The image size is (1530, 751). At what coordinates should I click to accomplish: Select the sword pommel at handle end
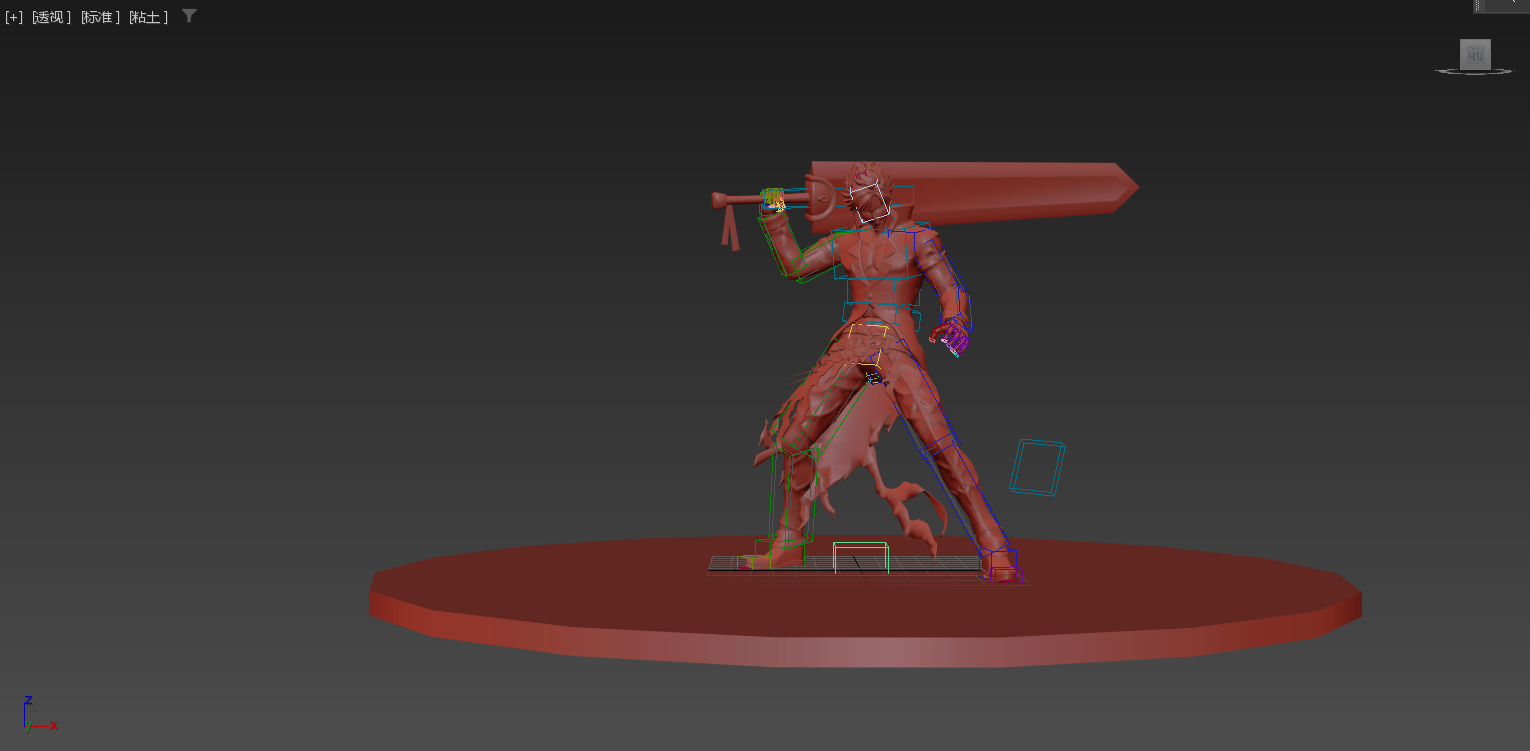[718, 200]
